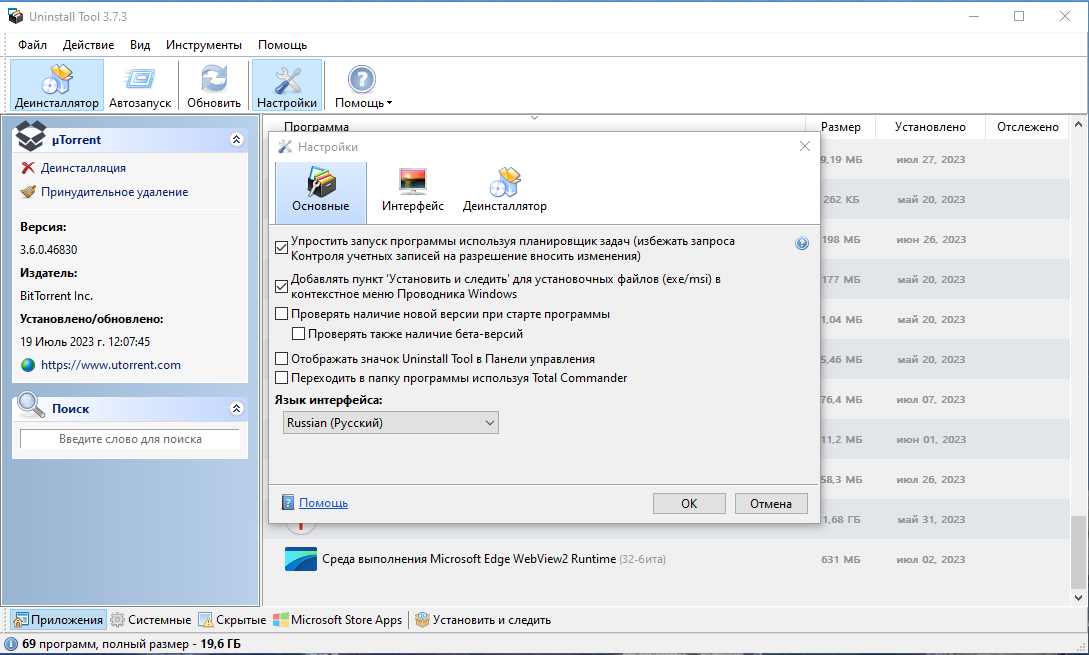Sort by the Размер column header
The width and height of the screenshot is (1089, 655).
pos(840,127)
